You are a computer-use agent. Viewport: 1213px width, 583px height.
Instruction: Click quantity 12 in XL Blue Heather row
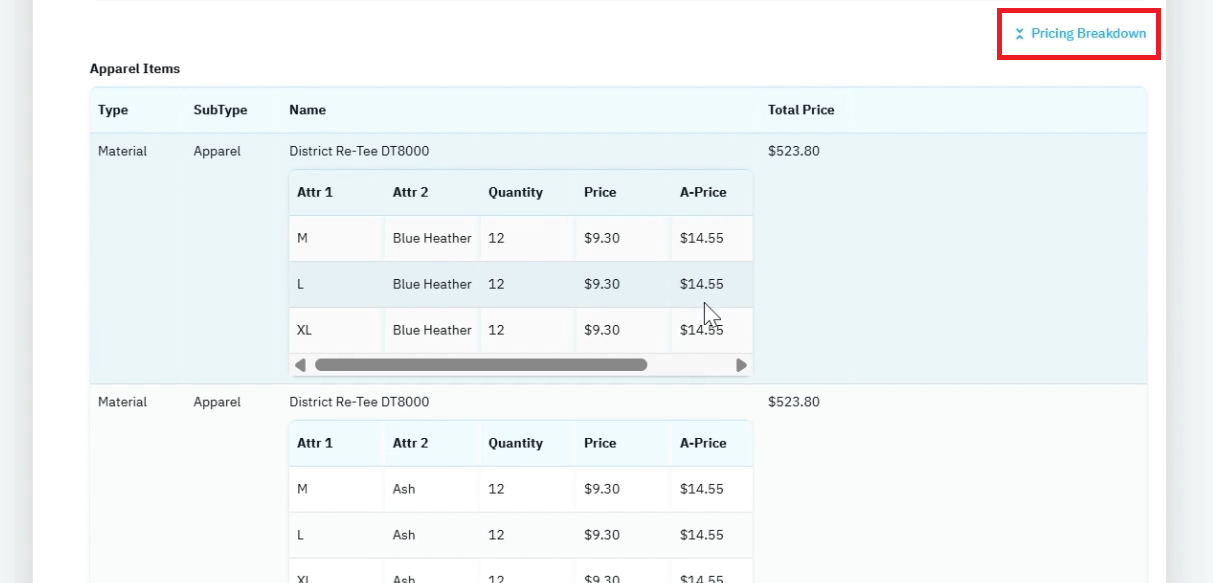496,330
